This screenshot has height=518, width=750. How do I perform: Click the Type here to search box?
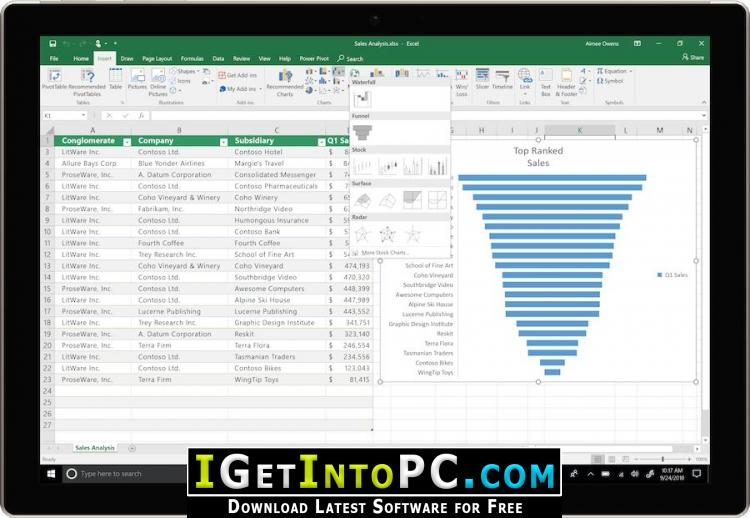(124, 474)
